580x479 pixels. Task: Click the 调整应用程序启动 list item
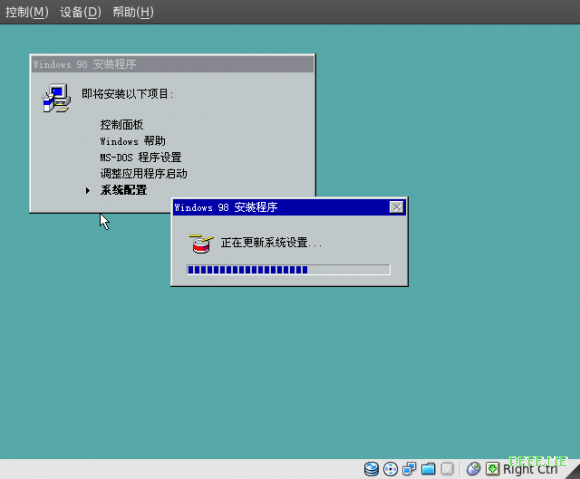pos(144,173)
